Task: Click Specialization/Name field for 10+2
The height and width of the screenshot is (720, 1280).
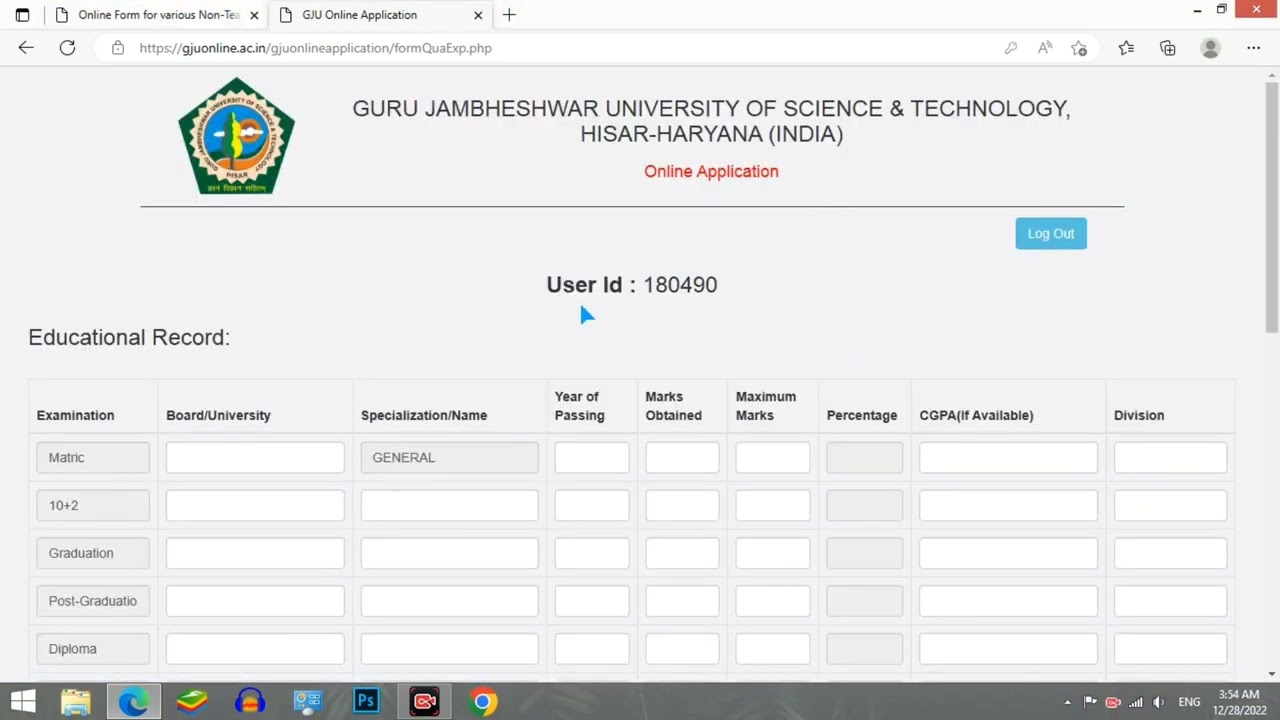Action: (449, 505)
